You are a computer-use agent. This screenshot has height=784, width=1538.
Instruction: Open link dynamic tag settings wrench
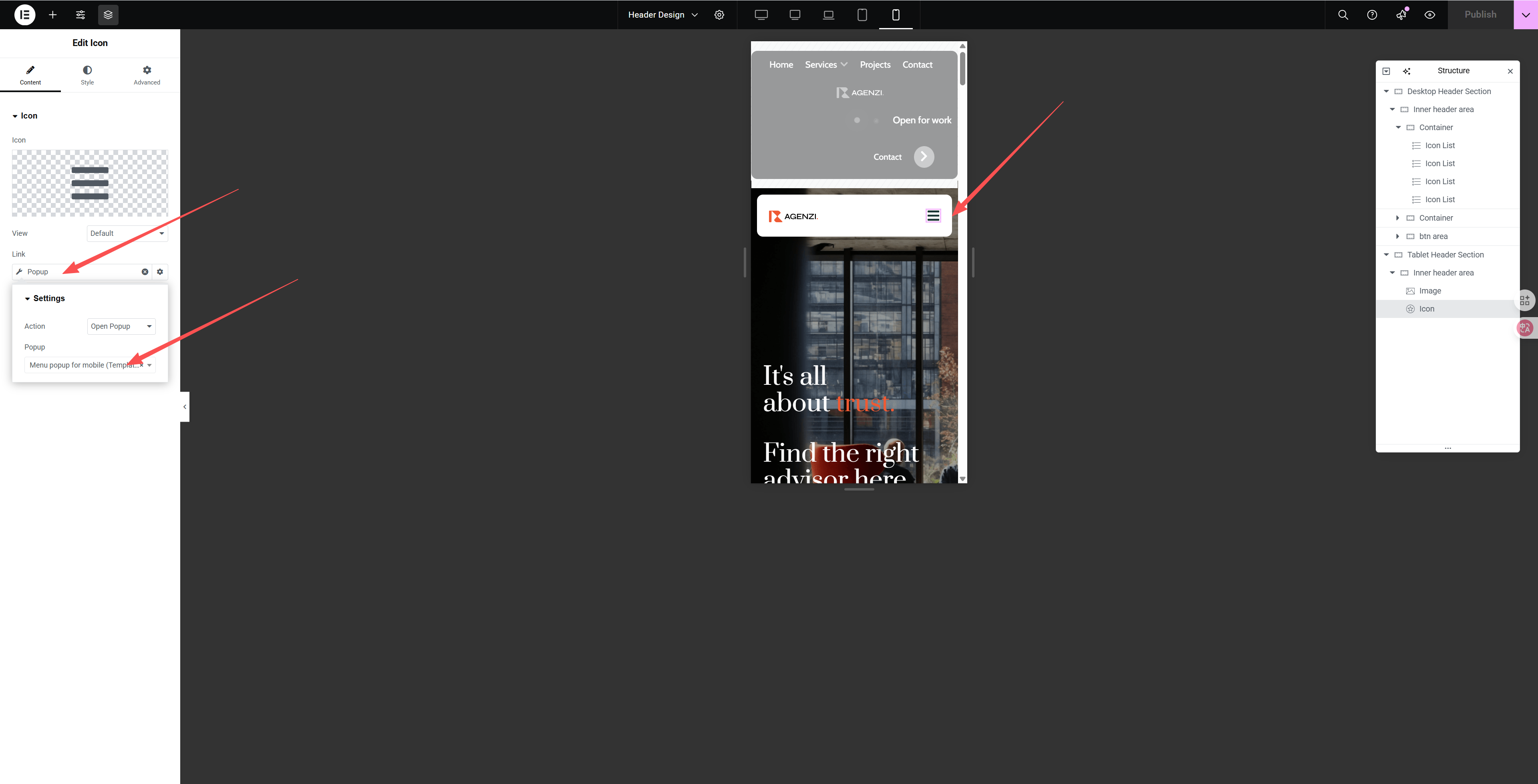[x=19, y=272]
